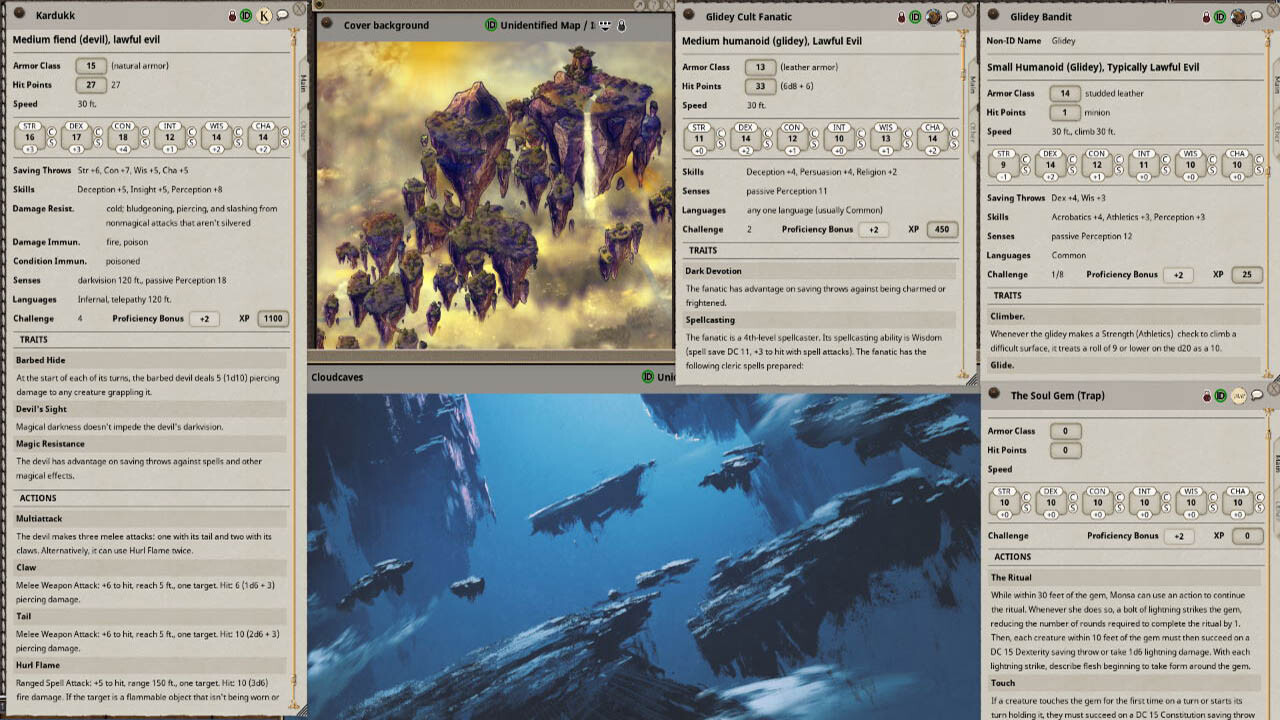
Task: Edit Karduk's Hit Points value field
Action: 90,85
